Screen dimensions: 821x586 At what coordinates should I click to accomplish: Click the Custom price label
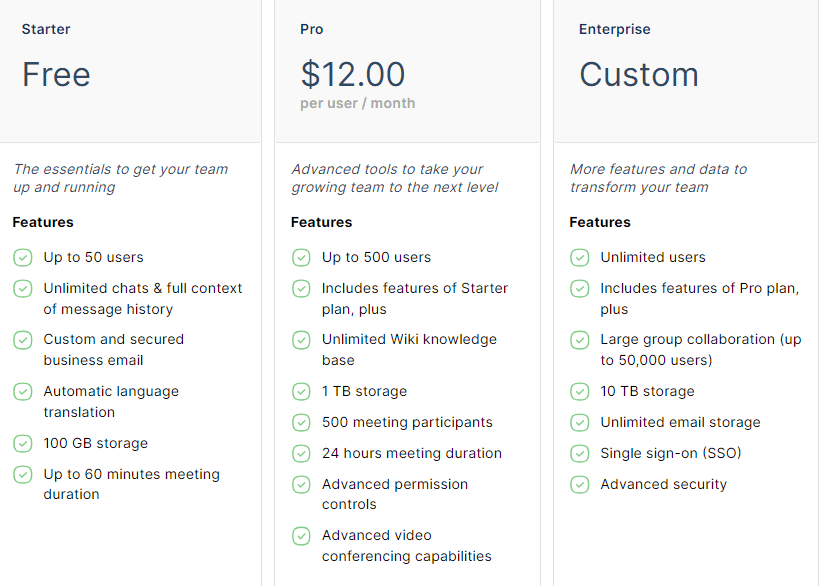pos(639,74)
